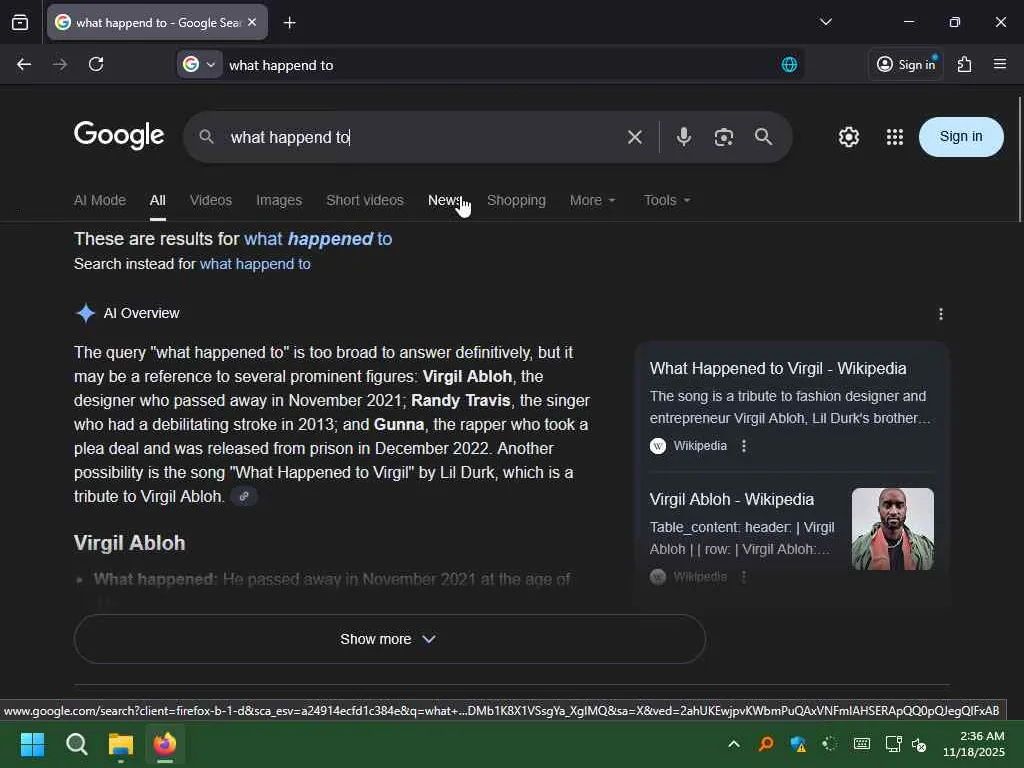Click the source link chip after 'Virgil Abloh.'

click(244, 496)
